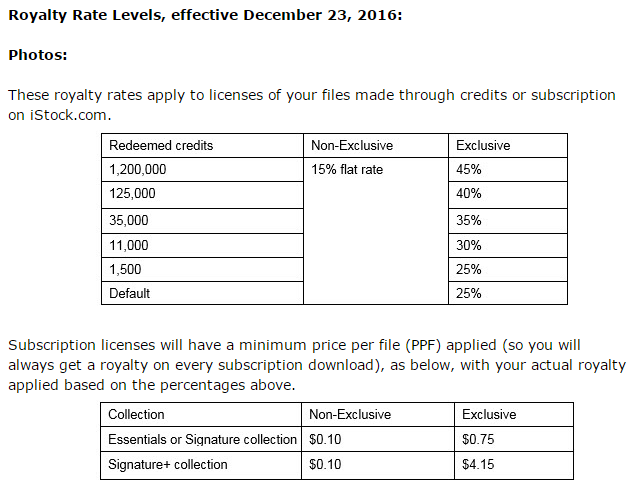Click Essentials or Signature collection cell
Image resolution: width=631 pixels, height=490 pixels.
tap(201, 439)
